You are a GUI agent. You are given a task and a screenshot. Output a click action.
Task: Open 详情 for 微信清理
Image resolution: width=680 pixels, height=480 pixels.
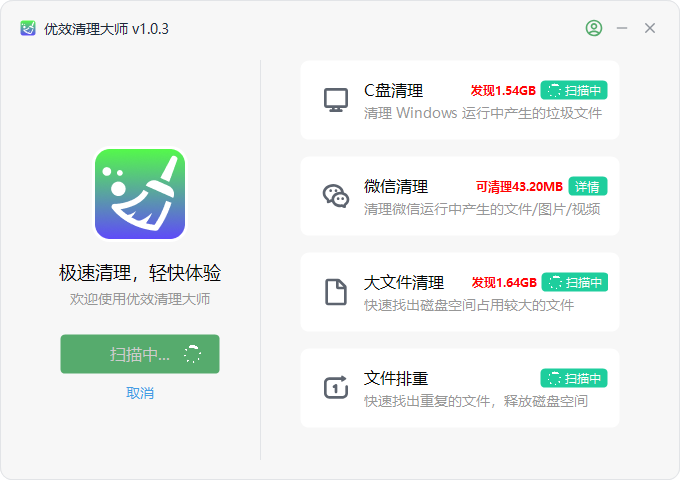pyautogui.click(x=588, y=186)
